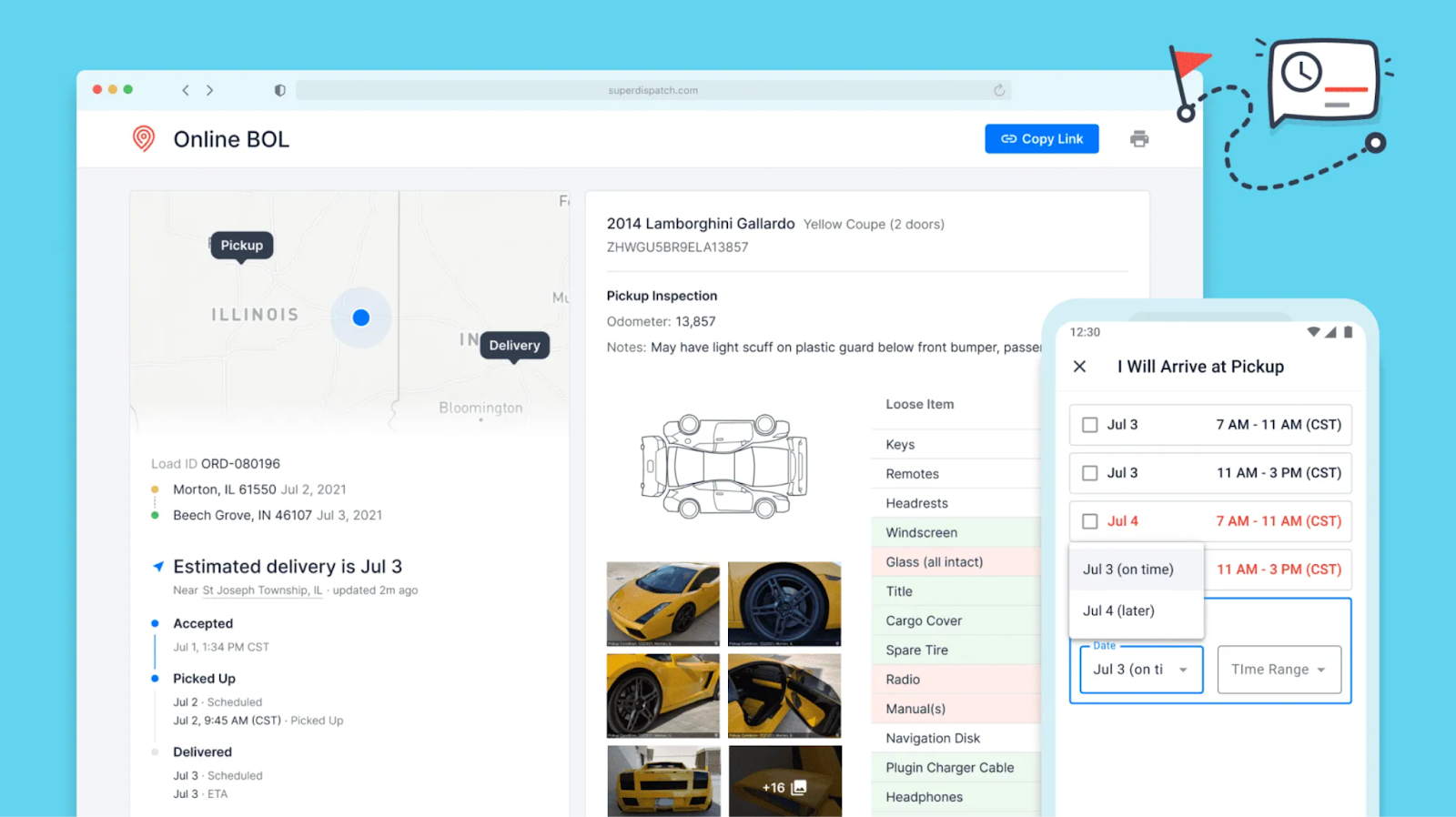This screenshot has width=1456, height=817.
Task: Click Load ID ORD-080196
Action: click(x=216, y=464)
